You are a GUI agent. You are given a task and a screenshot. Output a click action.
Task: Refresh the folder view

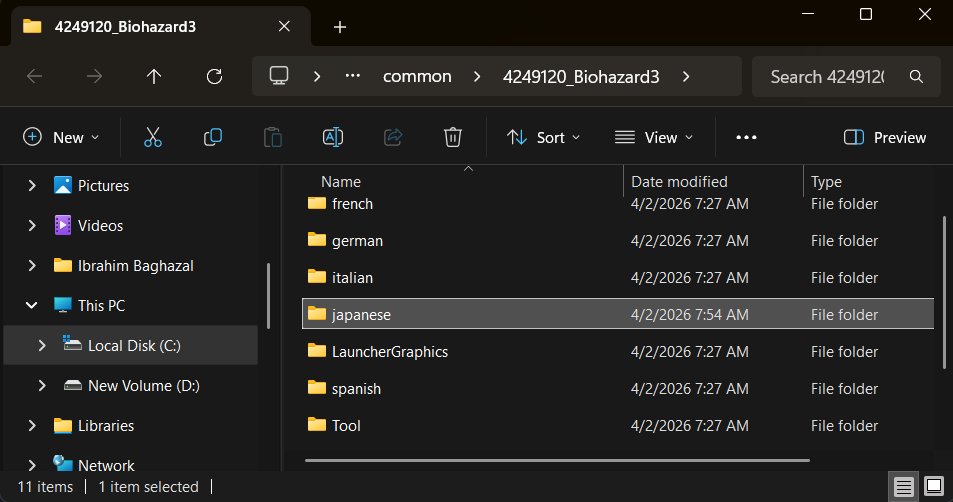(214, 77)
